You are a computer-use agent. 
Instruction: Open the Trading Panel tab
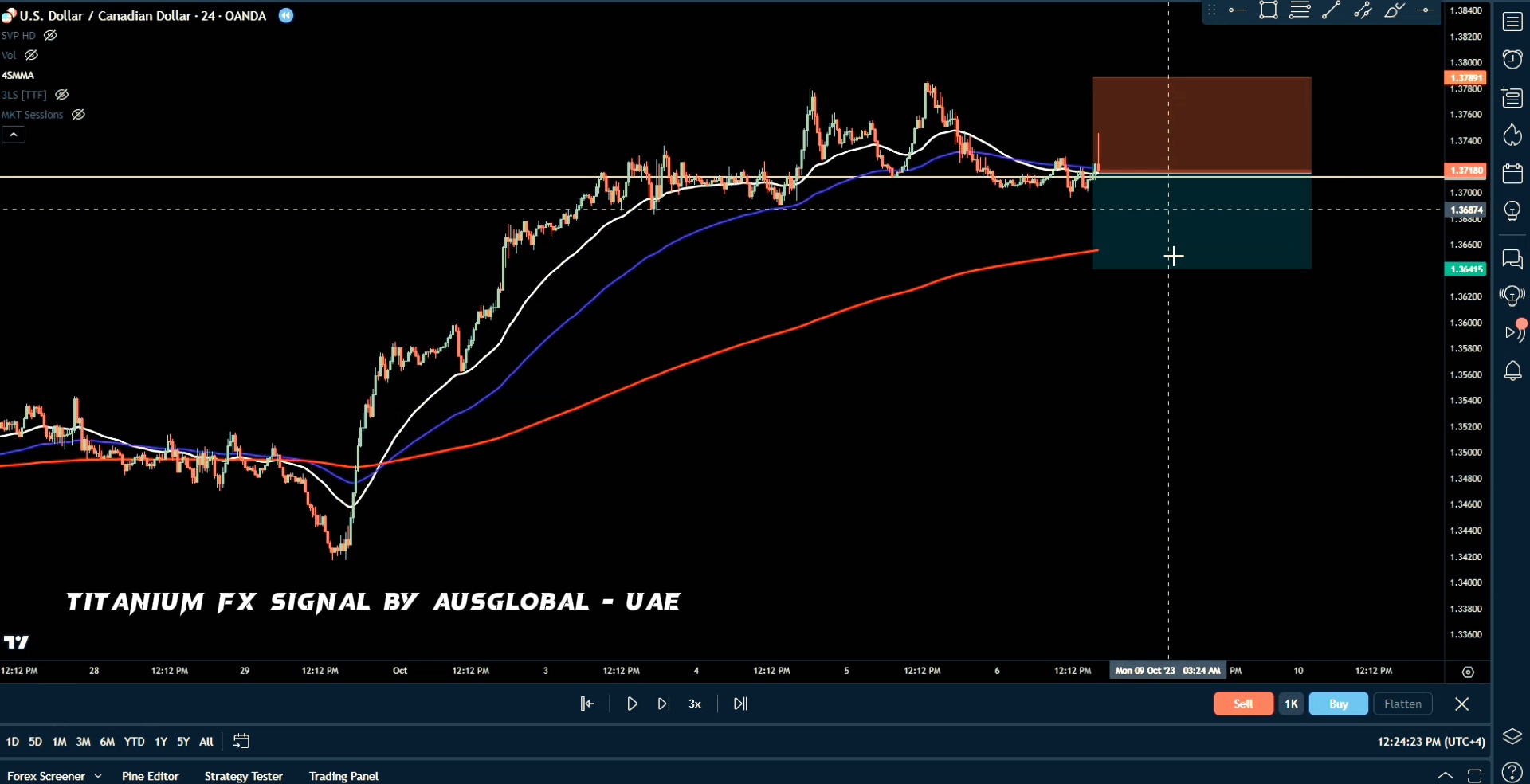click(x=343, y=776)
